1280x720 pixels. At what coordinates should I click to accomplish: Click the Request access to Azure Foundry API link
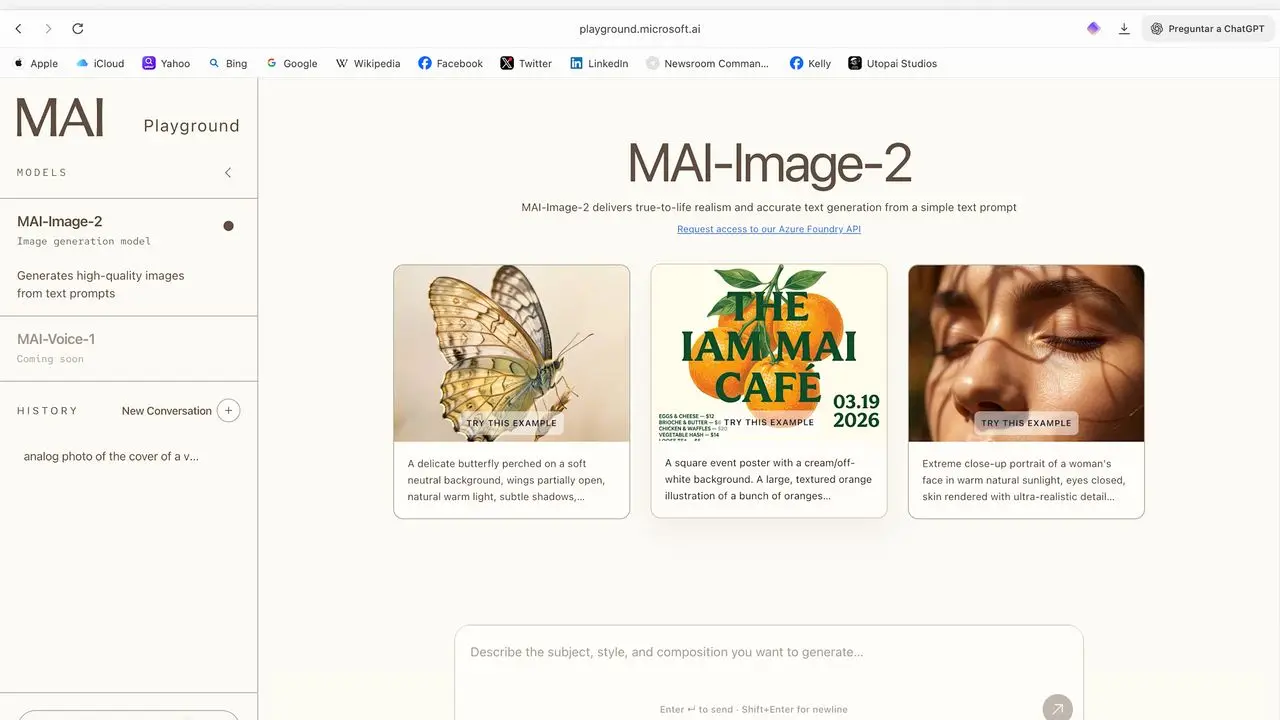[769, 229]
